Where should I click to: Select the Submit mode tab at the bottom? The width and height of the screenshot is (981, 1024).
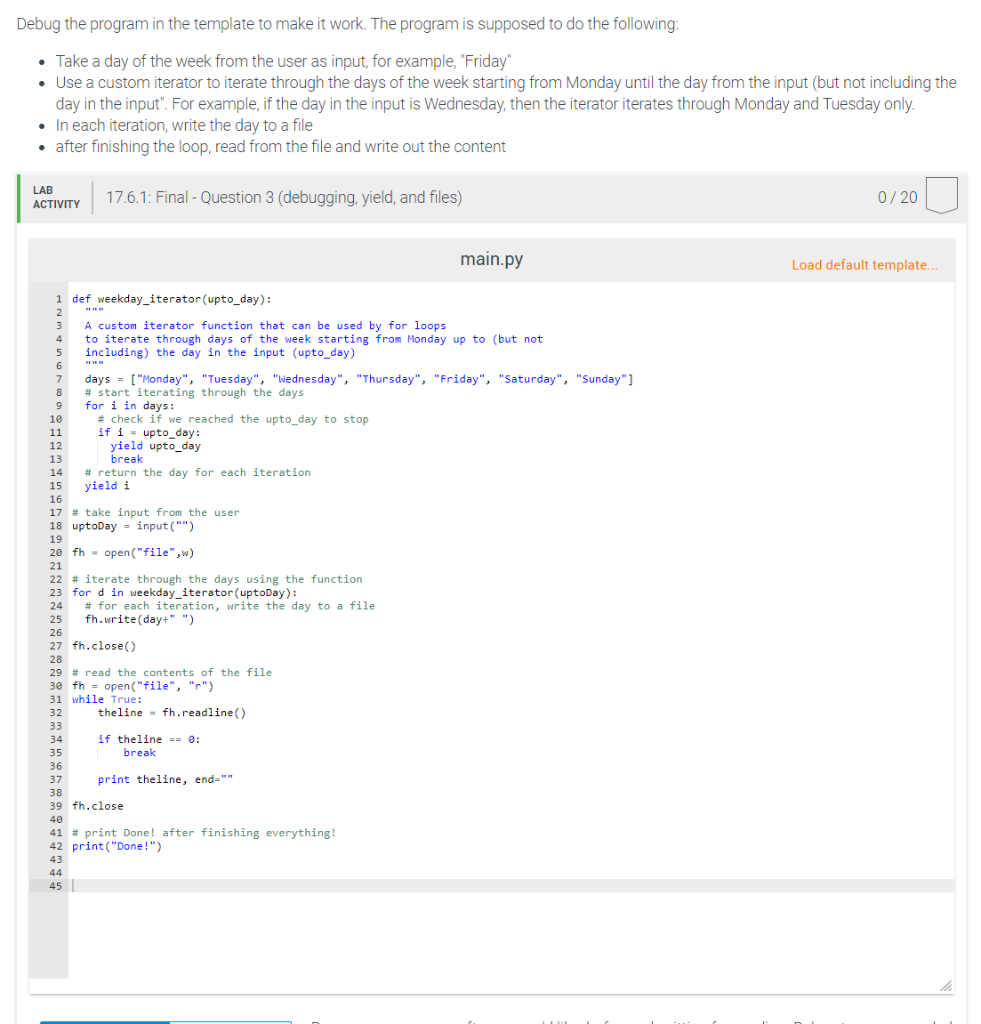[x=228, y=1021]
